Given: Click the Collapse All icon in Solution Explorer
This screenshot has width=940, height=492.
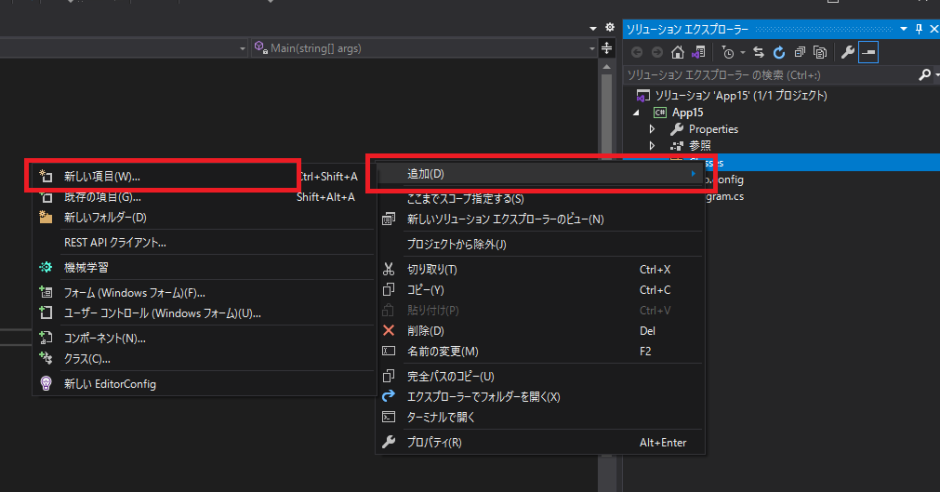Looking at the screenshot, I should [800, 53].
